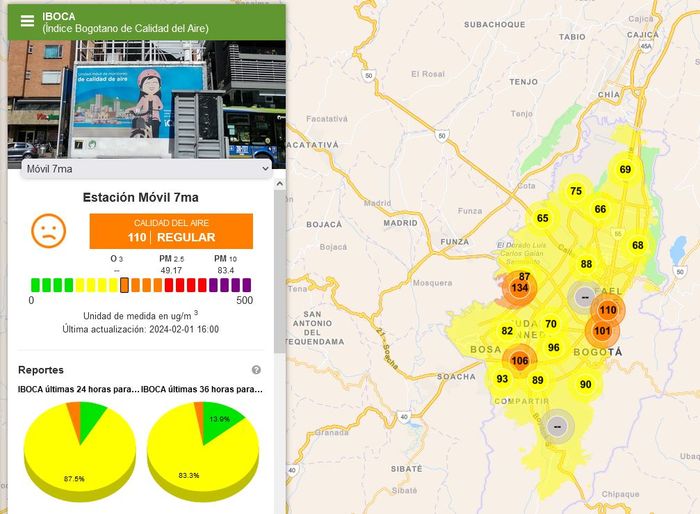Click the highlighted segment on the IBOCA color scale
700x514 pixels.
[125, 285]
